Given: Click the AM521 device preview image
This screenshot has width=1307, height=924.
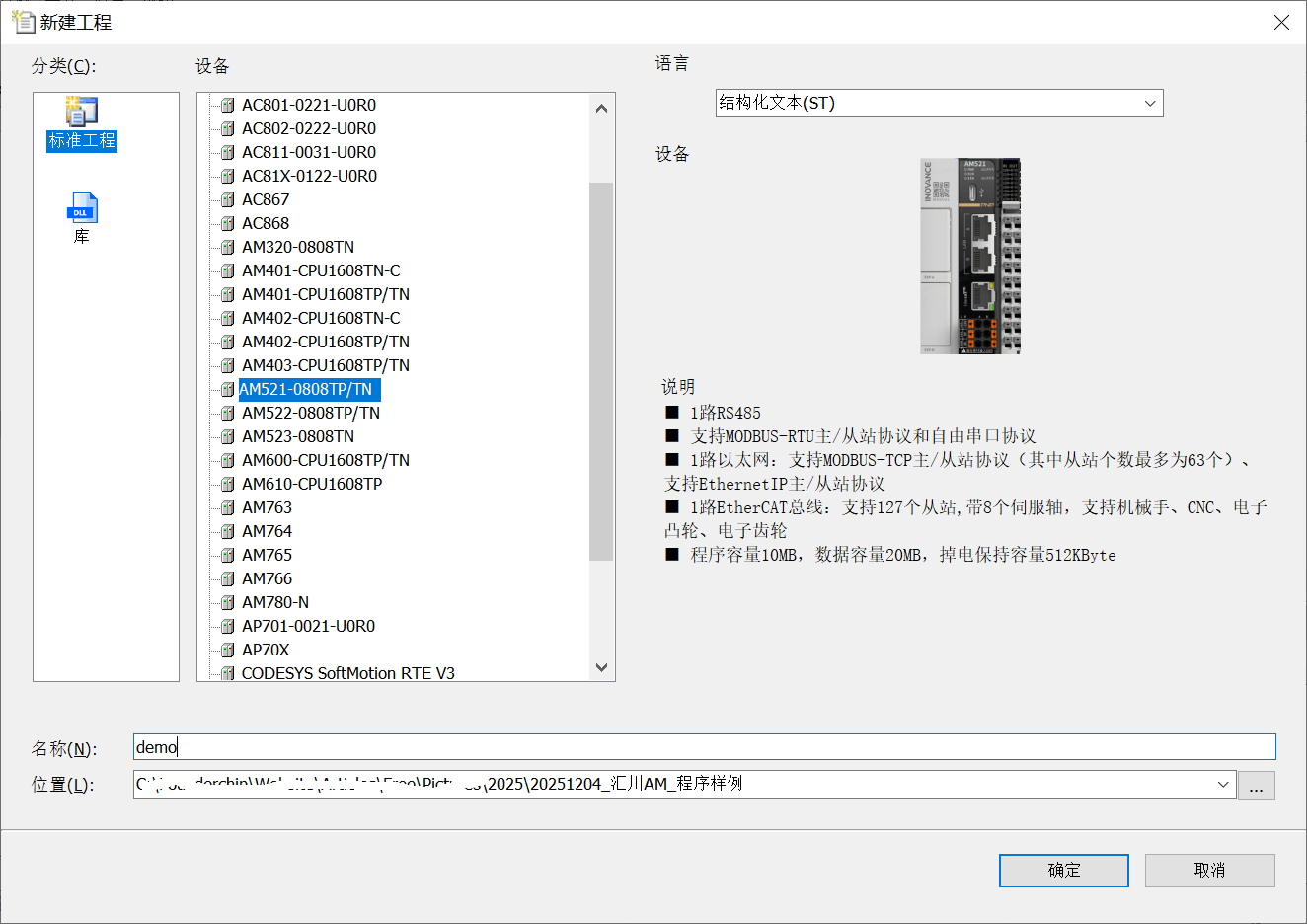Looking at the screenshot, I should click(x=968, y=256).
